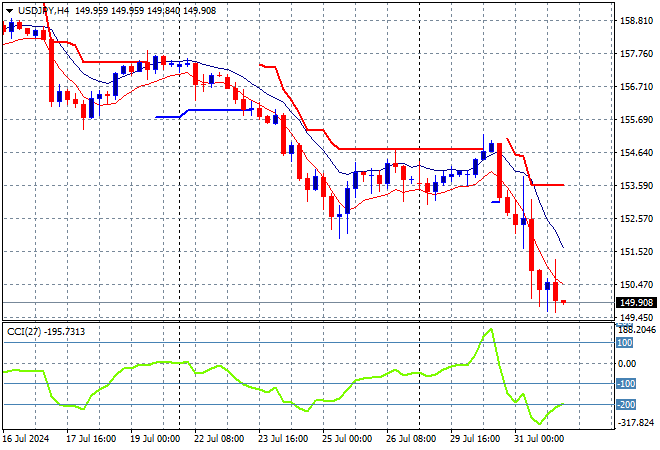Click the CCI 0.00 level label

coord(626,363)
